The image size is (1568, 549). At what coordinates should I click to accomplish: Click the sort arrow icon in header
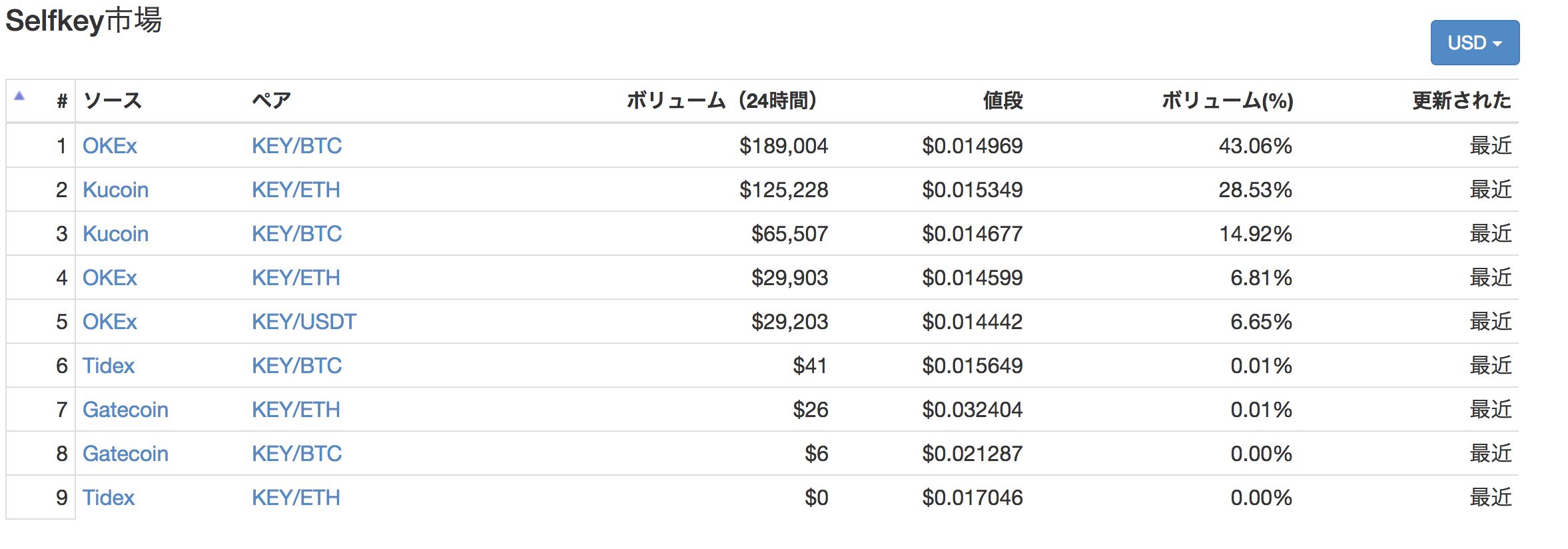(x=19, y=96)
